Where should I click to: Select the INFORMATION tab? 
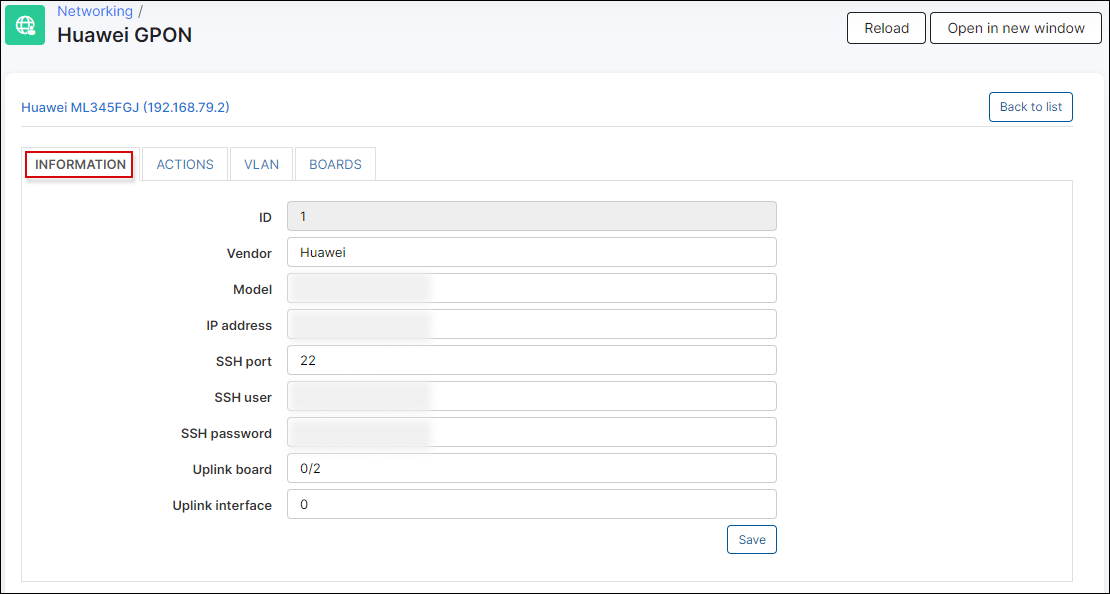click(80, 164)
